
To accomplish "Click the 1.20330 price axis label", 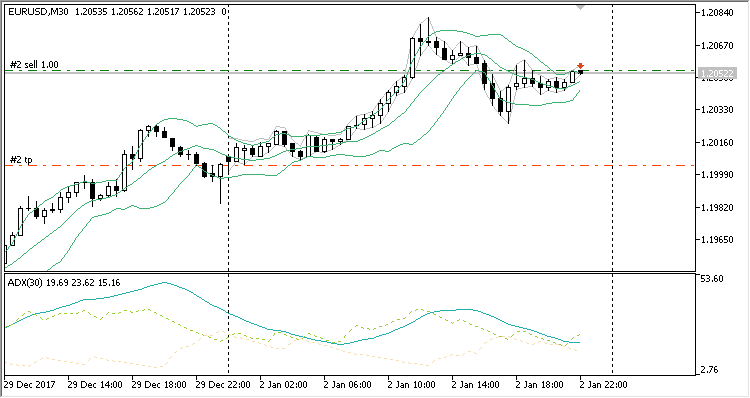I will [717, 110].
